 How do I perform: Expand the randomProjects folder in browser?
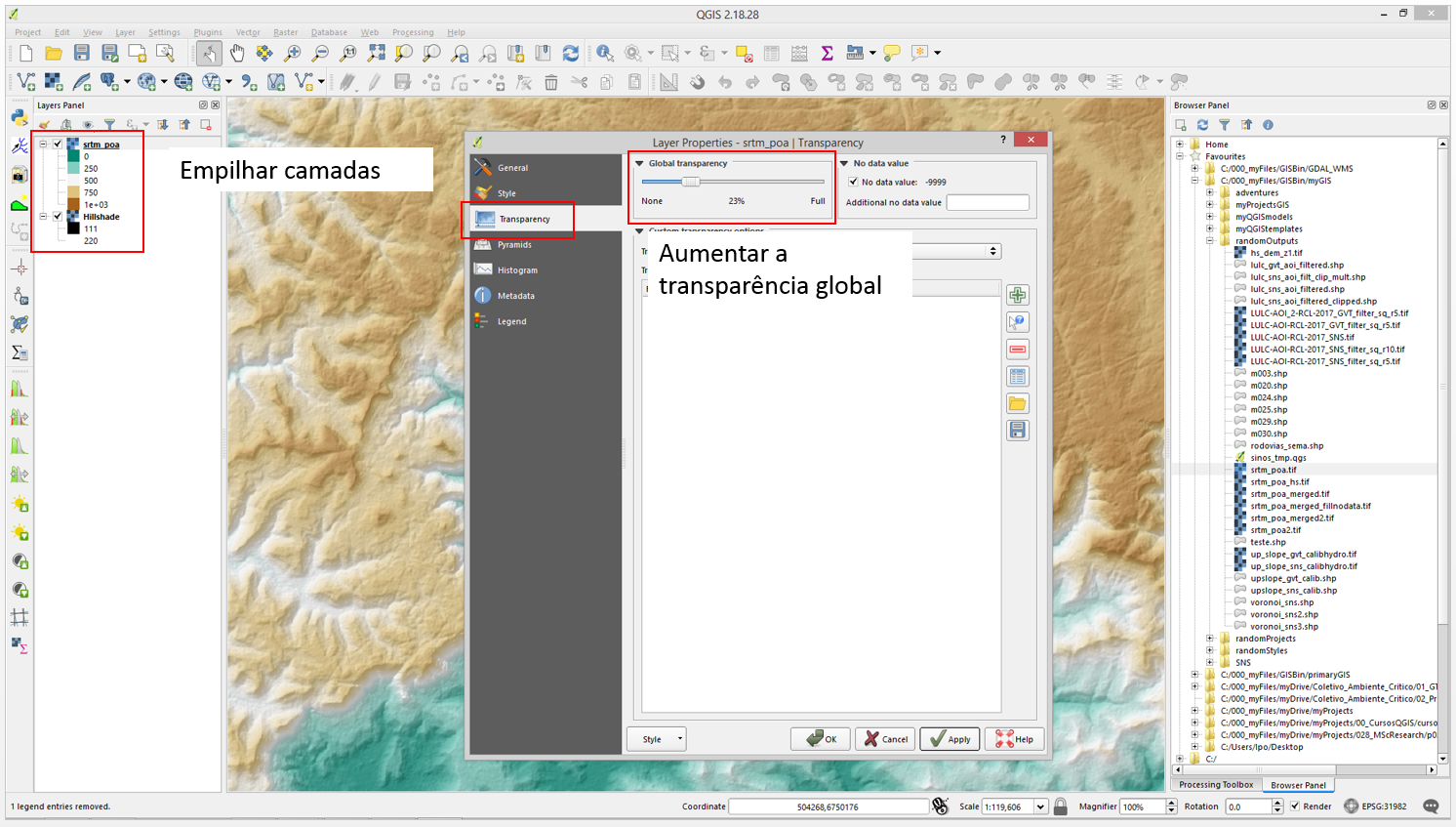pos(1210,639)
